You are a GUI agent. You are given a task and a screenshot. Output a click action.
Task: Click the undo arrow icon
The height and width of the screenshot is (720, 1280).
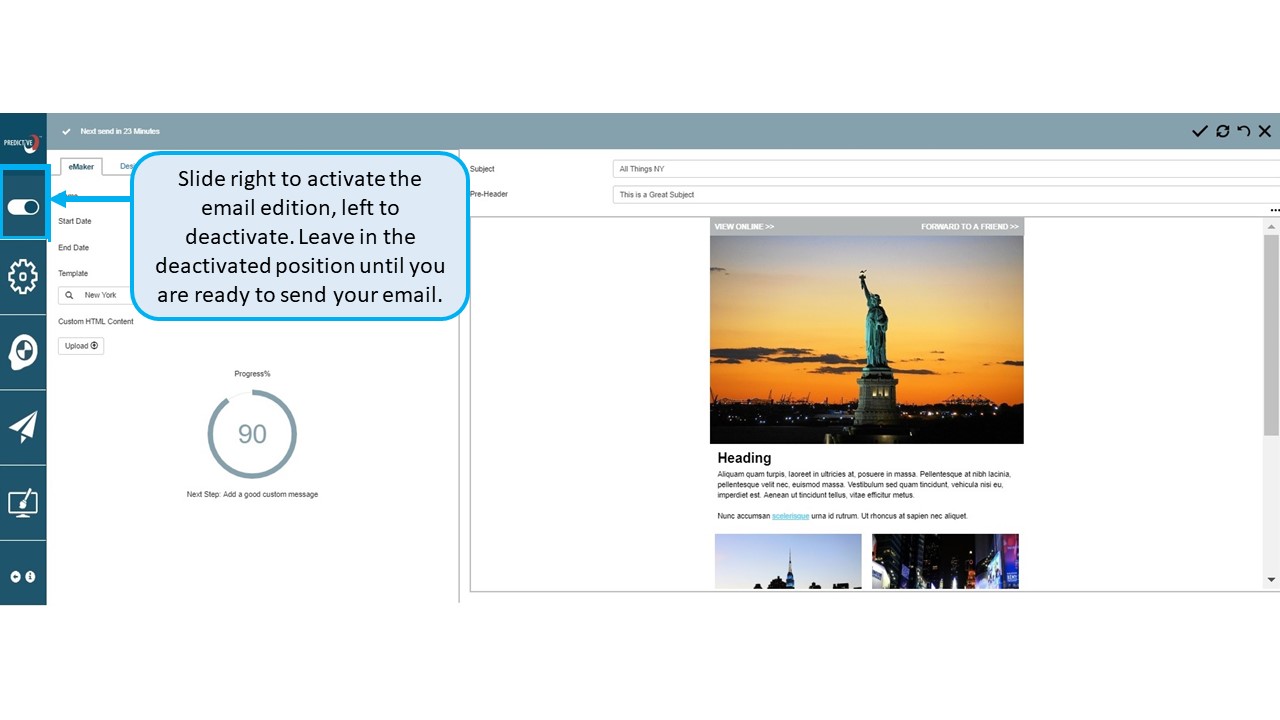1243,131
